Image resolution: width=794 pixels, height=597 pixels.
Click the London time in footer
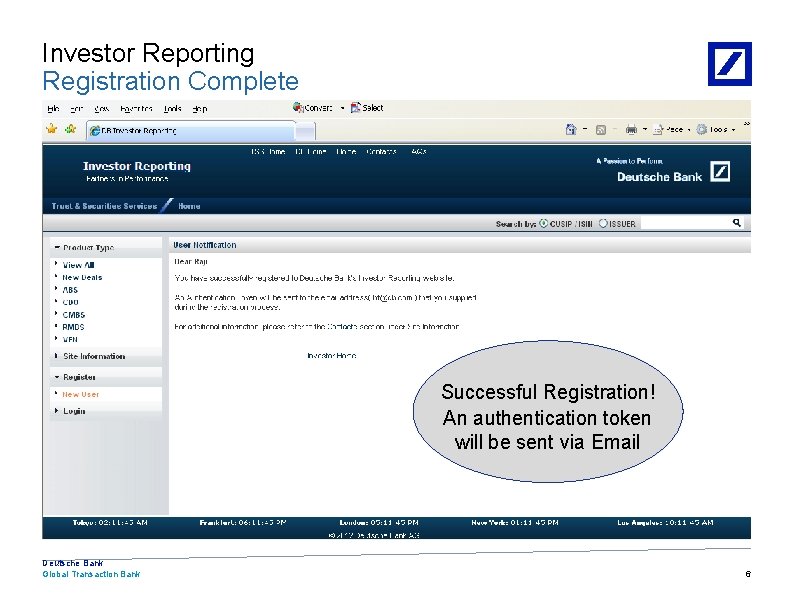click(379, 523)
